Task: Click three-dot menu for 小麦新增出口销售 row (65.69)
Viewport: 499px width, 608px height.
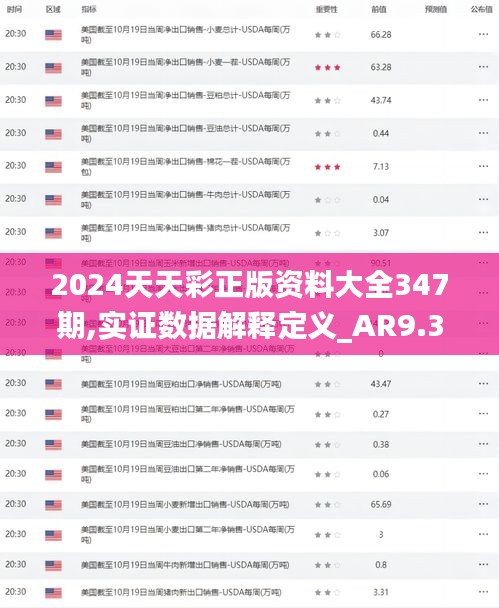Action: point(483,504)
